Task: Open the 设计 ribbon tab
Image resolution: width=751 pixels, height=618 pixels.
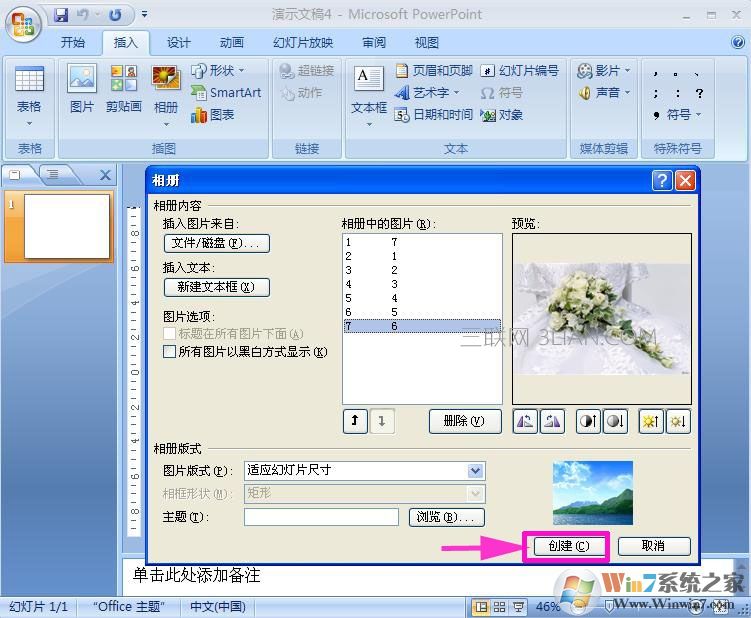Action: point(179,43)
